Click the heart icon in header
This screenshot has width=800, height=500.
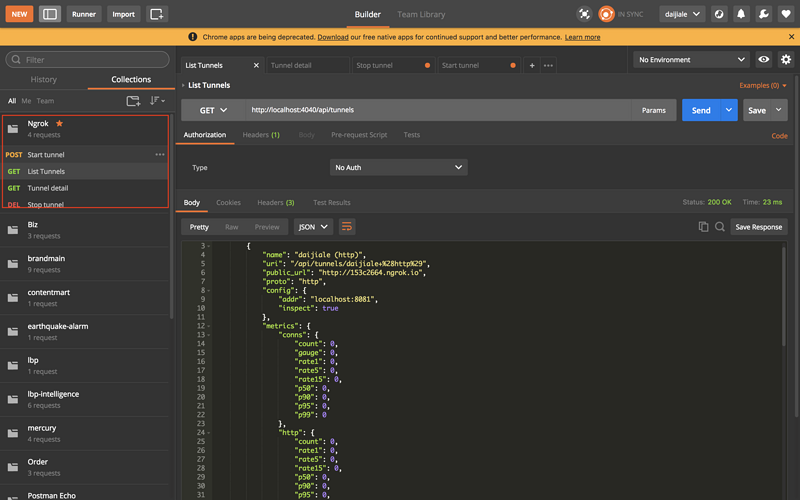click(786, 14)
